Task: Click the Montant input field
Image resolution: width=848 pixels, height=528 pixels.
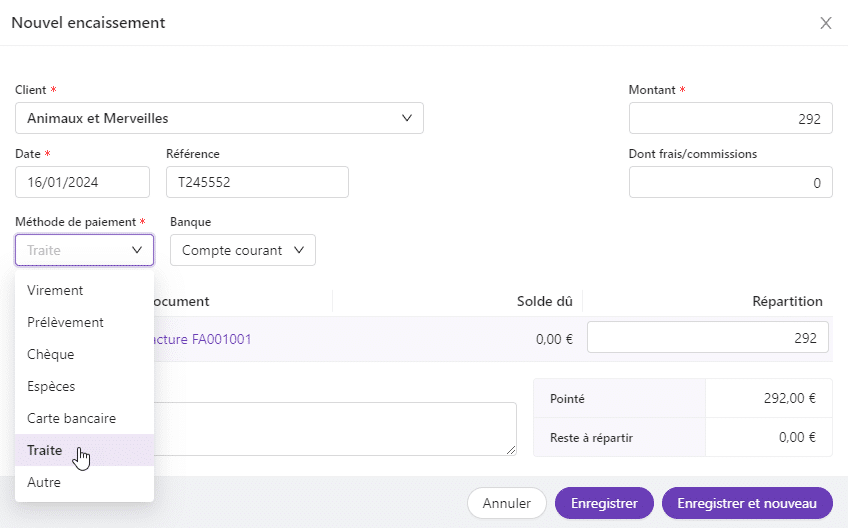Action: (x=730, y=118)
